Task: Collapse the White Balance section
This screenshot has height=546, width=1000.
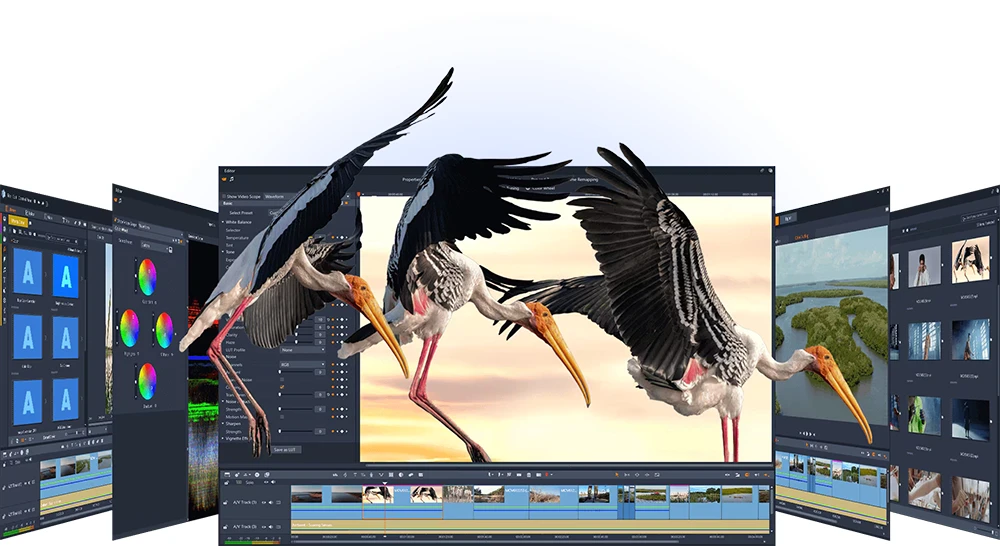Action: click(223, 222)
